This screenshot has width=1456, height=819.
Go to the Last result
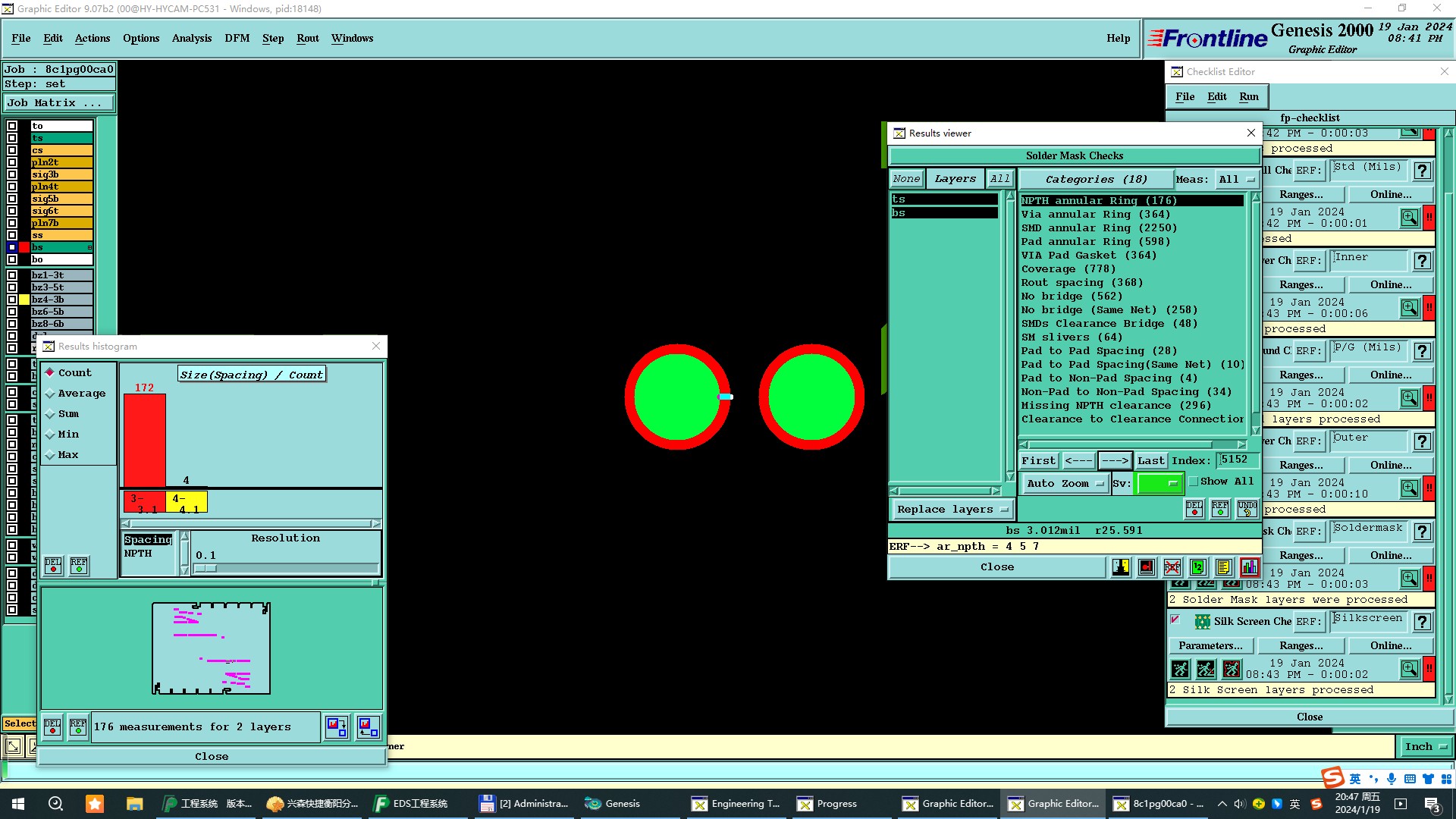pyautogui.click(x=1150, y=460)
